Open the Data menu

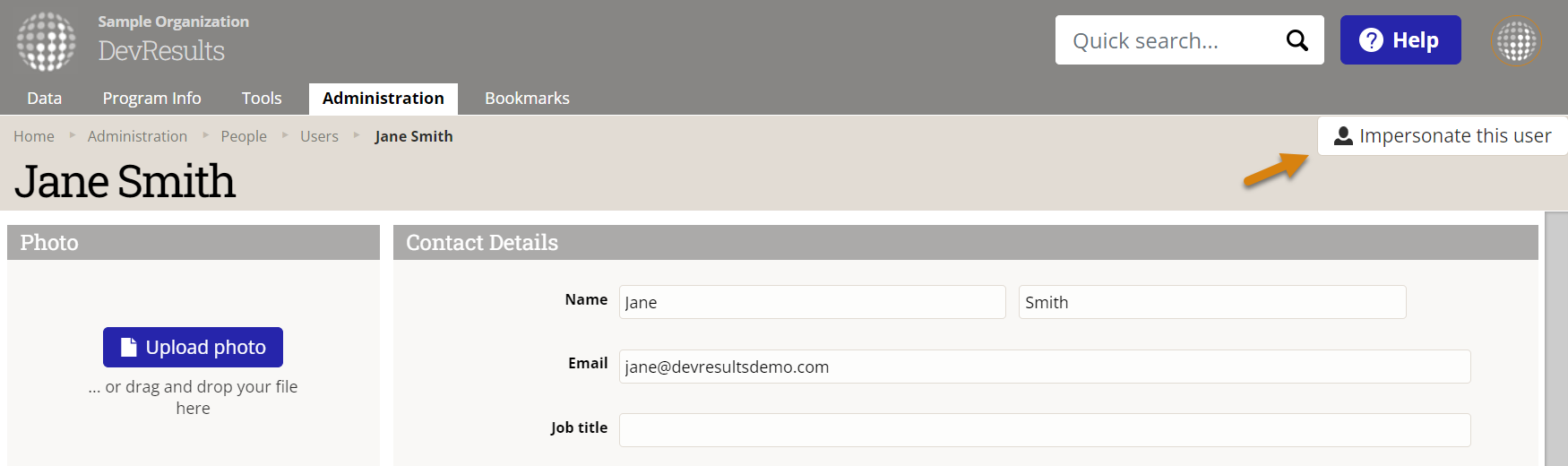[x=45, y=99]
